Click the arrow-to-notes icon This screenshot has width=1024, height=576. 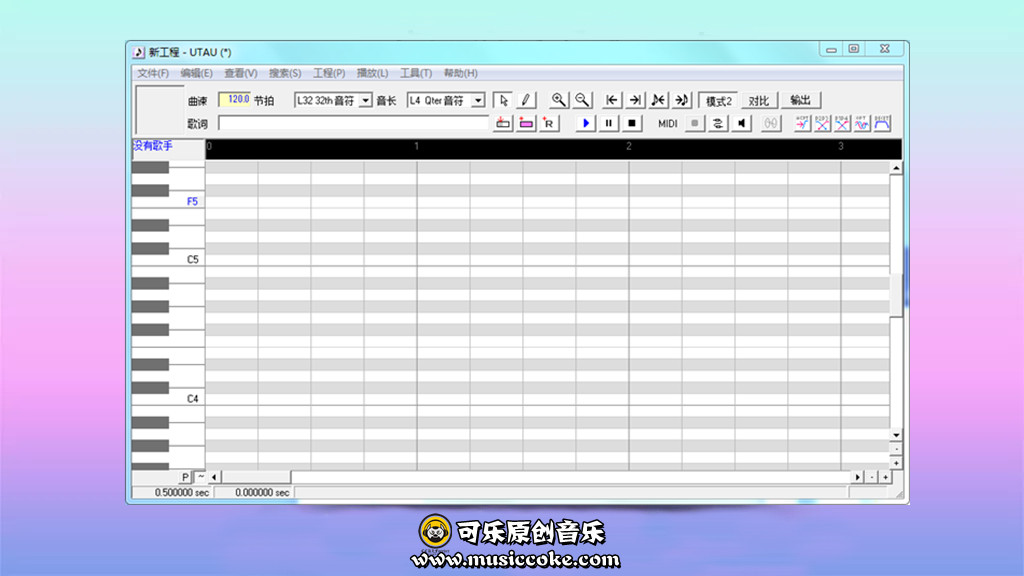pos(682,100)
